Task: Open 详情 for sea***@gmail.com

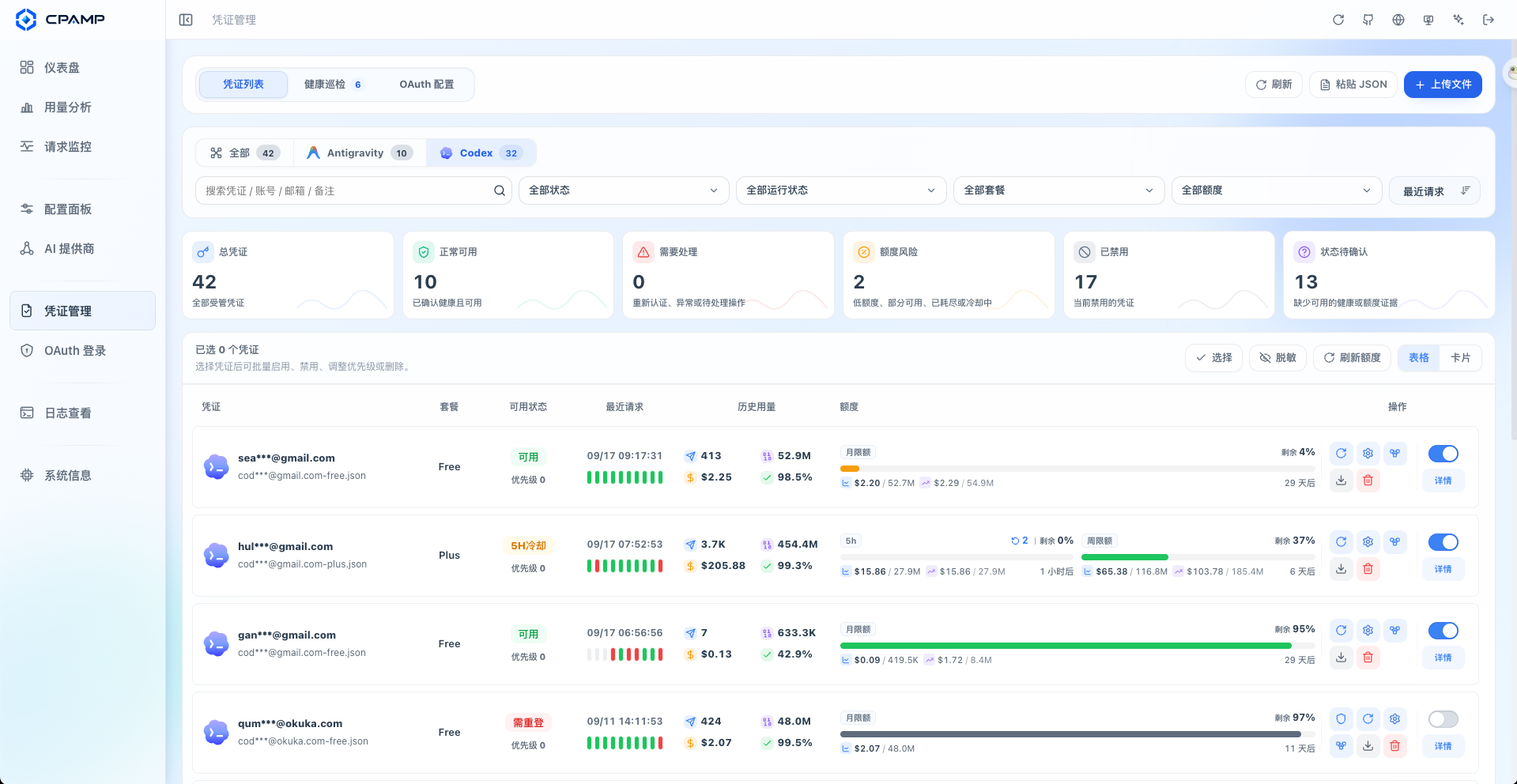Action: [1443, 481]
